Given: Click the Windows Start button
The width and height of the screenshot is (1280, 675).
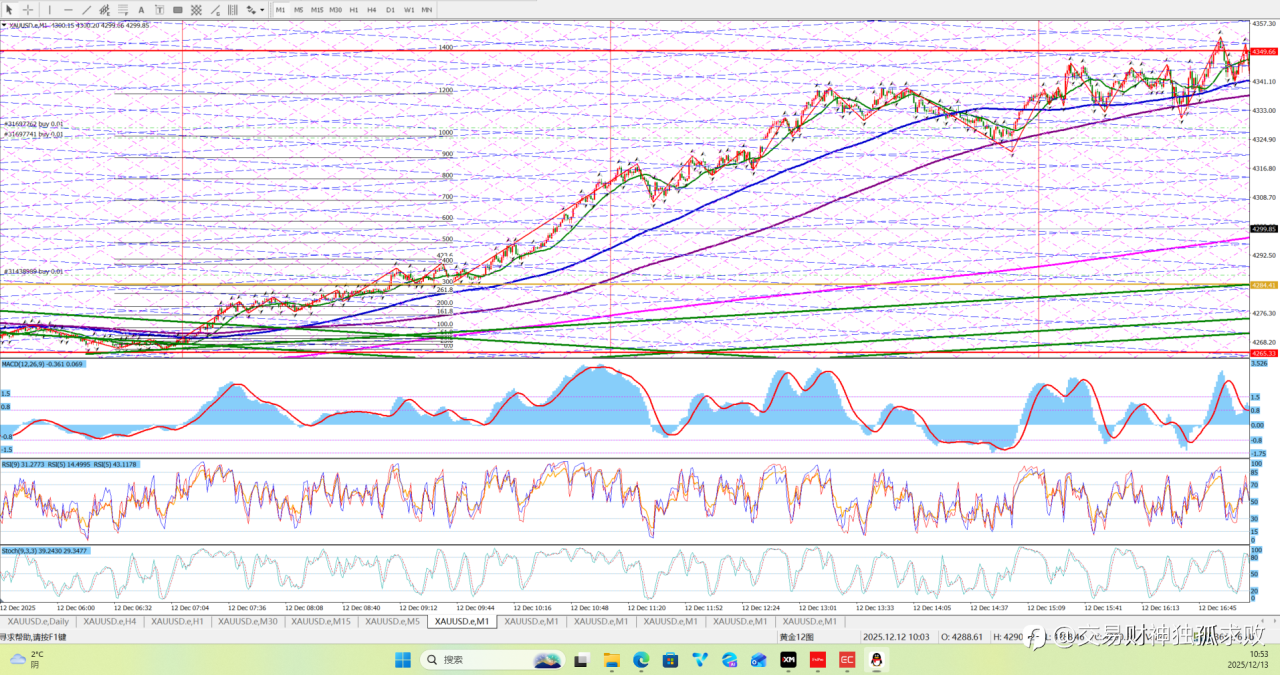Looking at the screenshot, I should pos(402,660).
